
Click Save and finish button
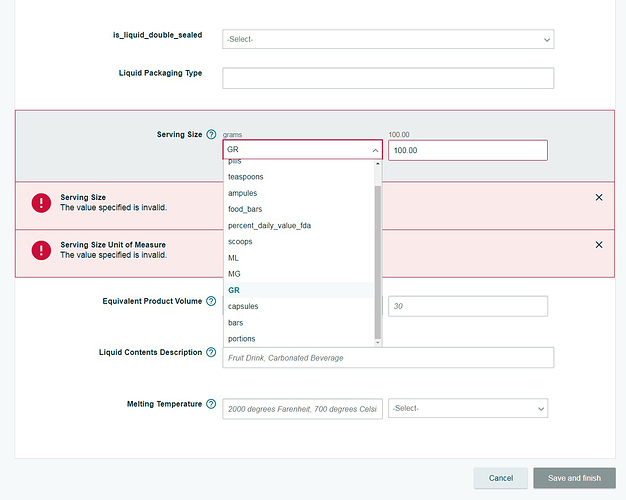(x=574, y=478)
